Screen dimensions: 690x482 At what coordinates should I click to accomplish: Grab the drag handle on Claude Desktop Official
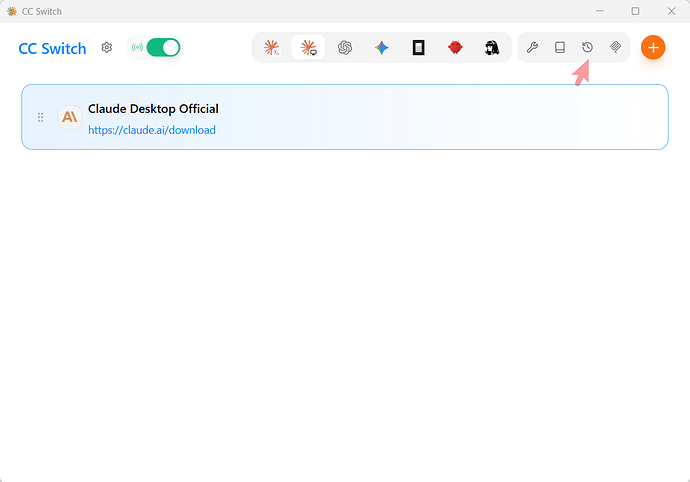pyautogui.click(x=40, y=118)
